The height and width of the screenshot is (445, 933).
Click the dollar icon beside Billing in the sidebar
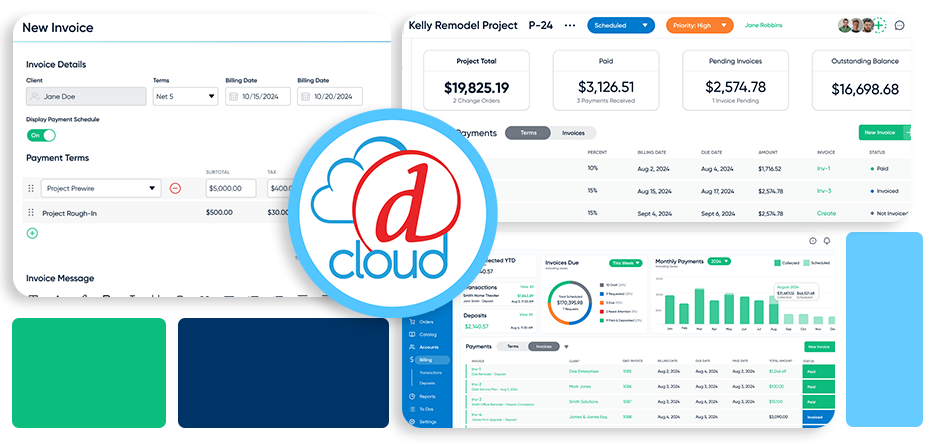[x=412, y=360]
